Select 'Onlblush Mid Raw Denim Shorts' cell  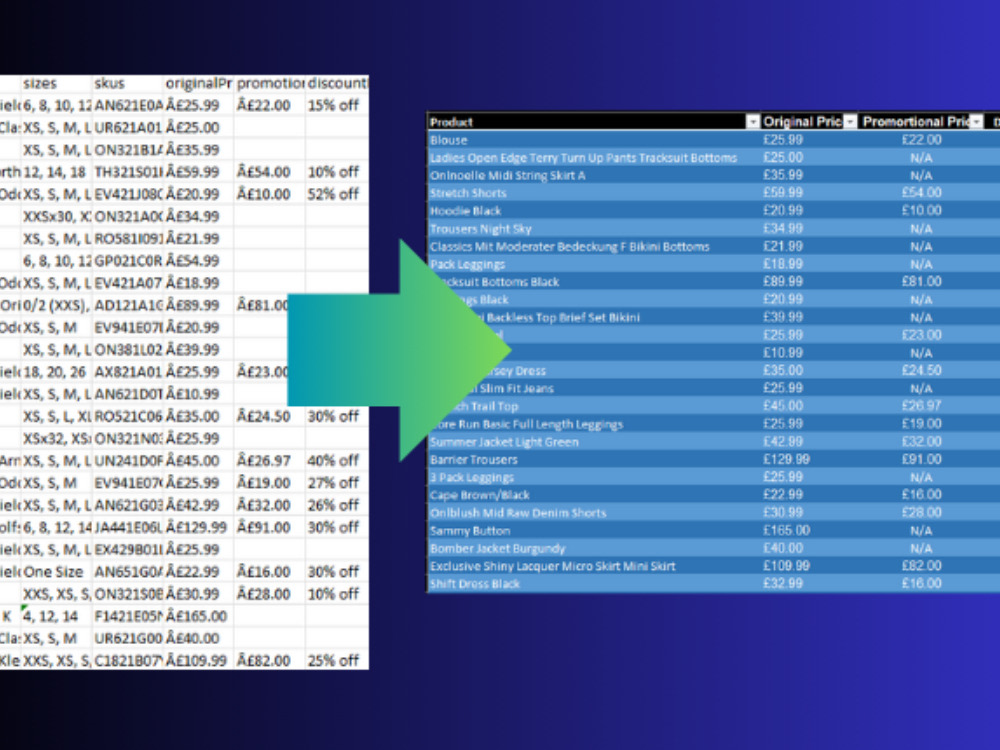594,513
